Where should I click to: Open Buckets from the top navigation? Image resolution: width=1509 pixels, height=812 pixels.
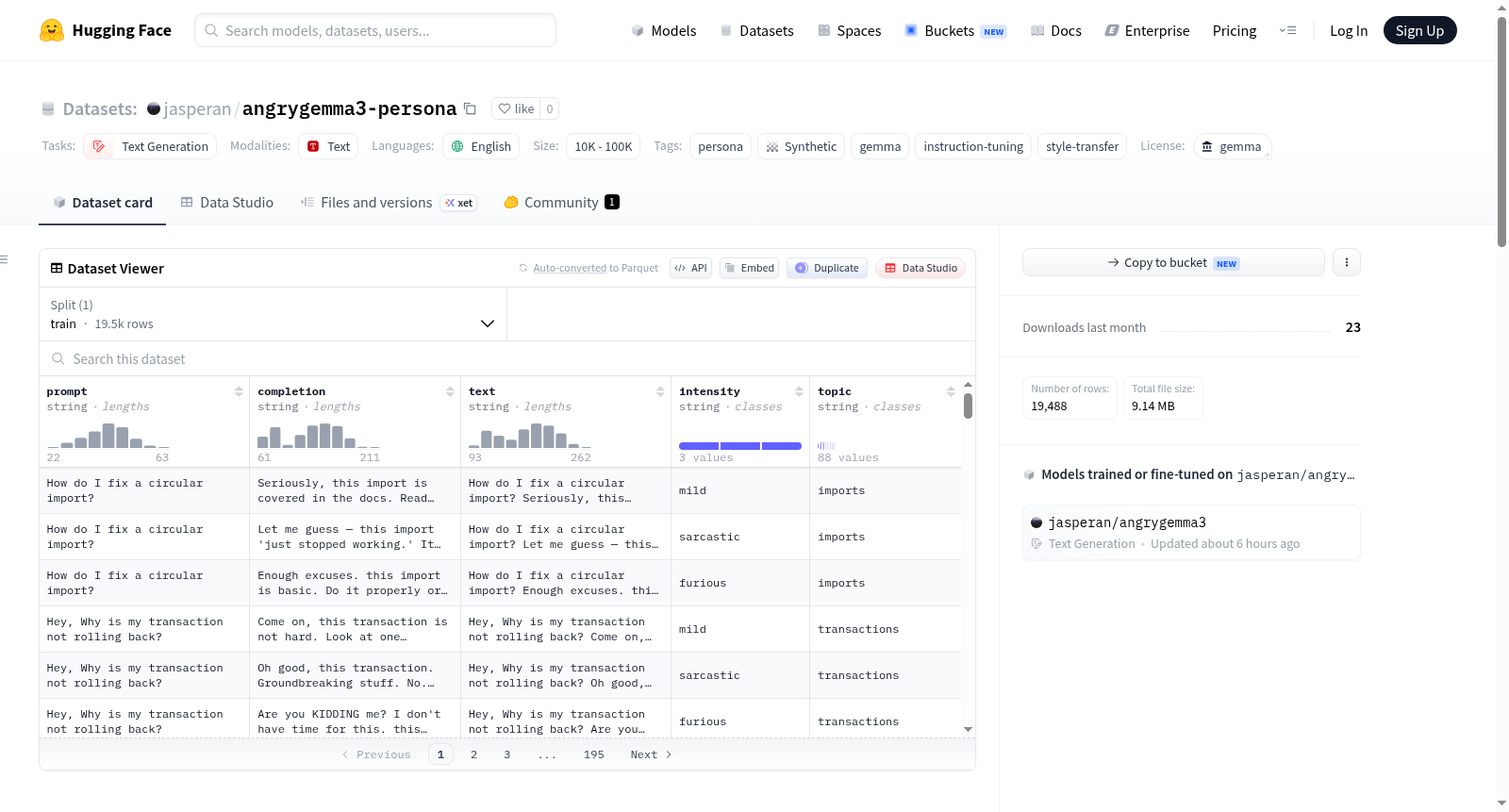[955, 30]
